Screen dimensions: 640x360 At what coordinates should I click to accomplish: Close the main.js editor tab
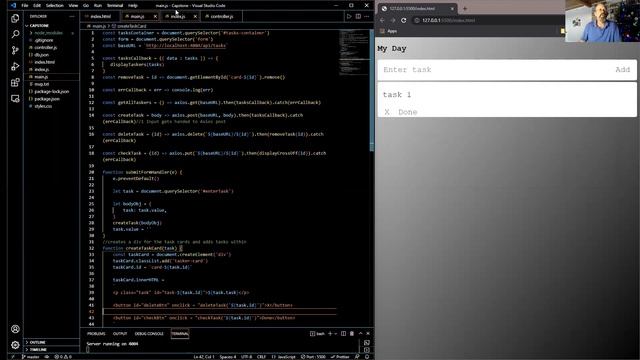[155, 16]
